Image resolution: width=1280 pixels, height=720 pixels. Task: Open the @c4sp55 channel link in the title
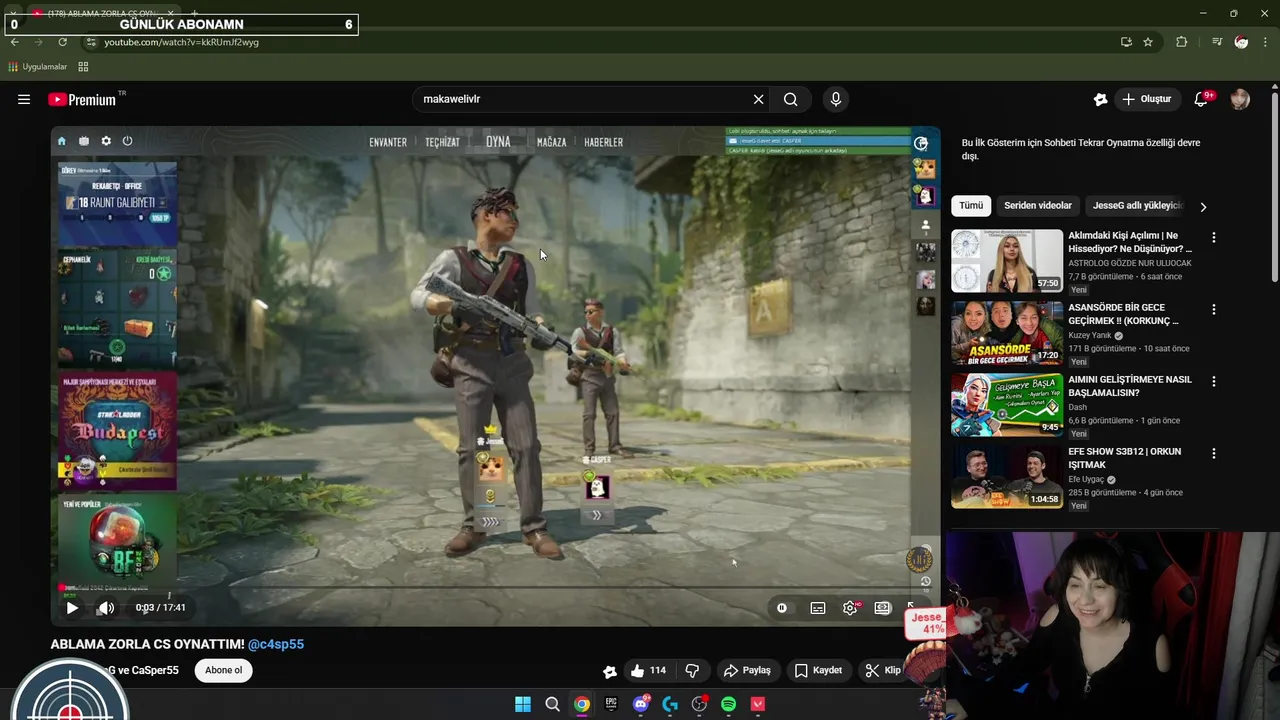click(x=276, y=644)
